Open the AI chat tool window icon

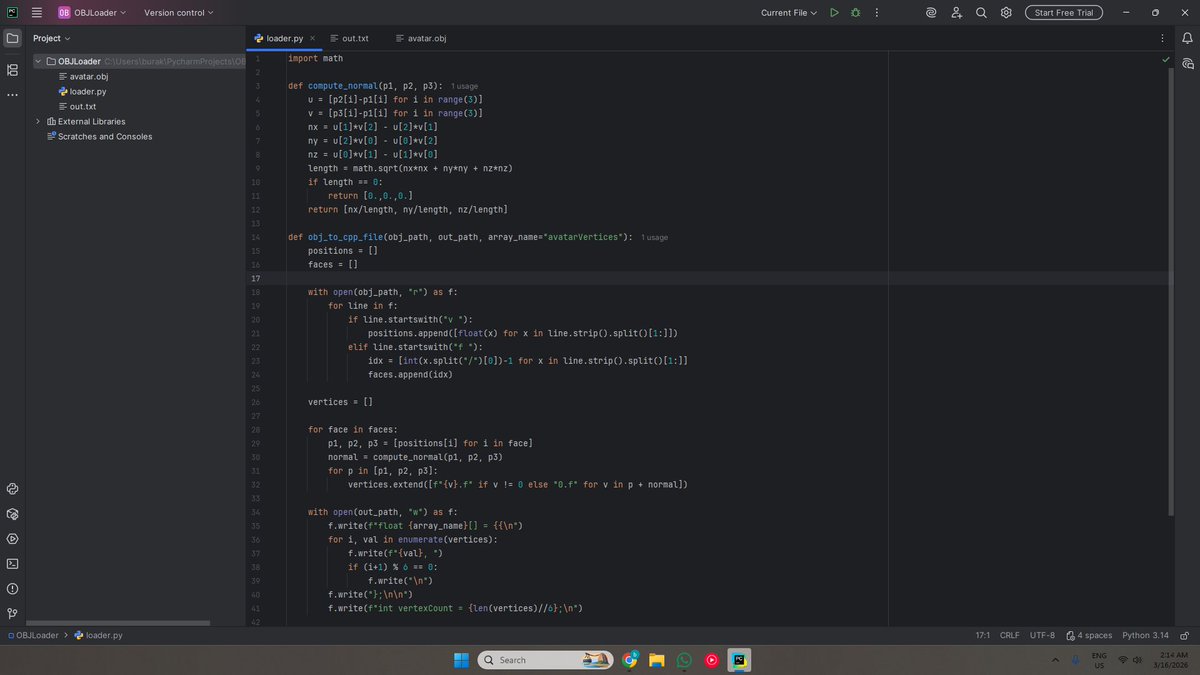1188,63
